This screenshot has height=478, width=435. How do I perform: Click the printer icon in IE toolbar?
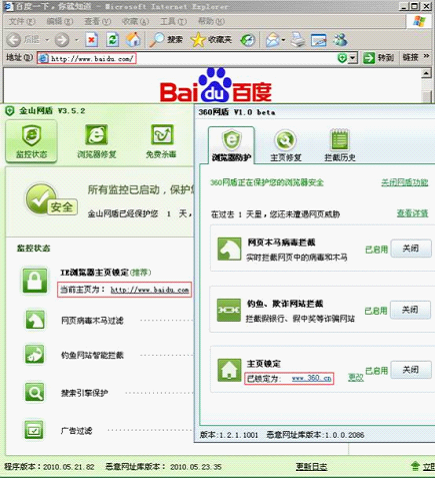pyautogui.click(x=297, y=40)
